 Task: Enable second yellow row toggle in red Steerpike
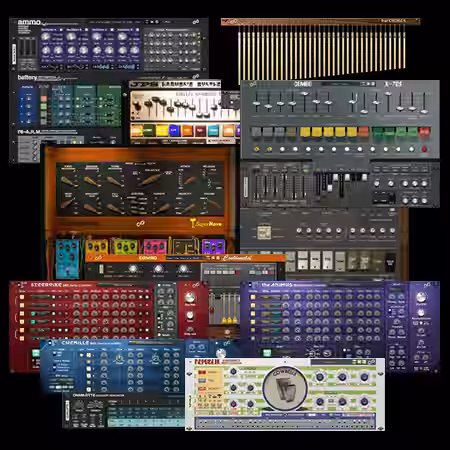coord(22,305)
